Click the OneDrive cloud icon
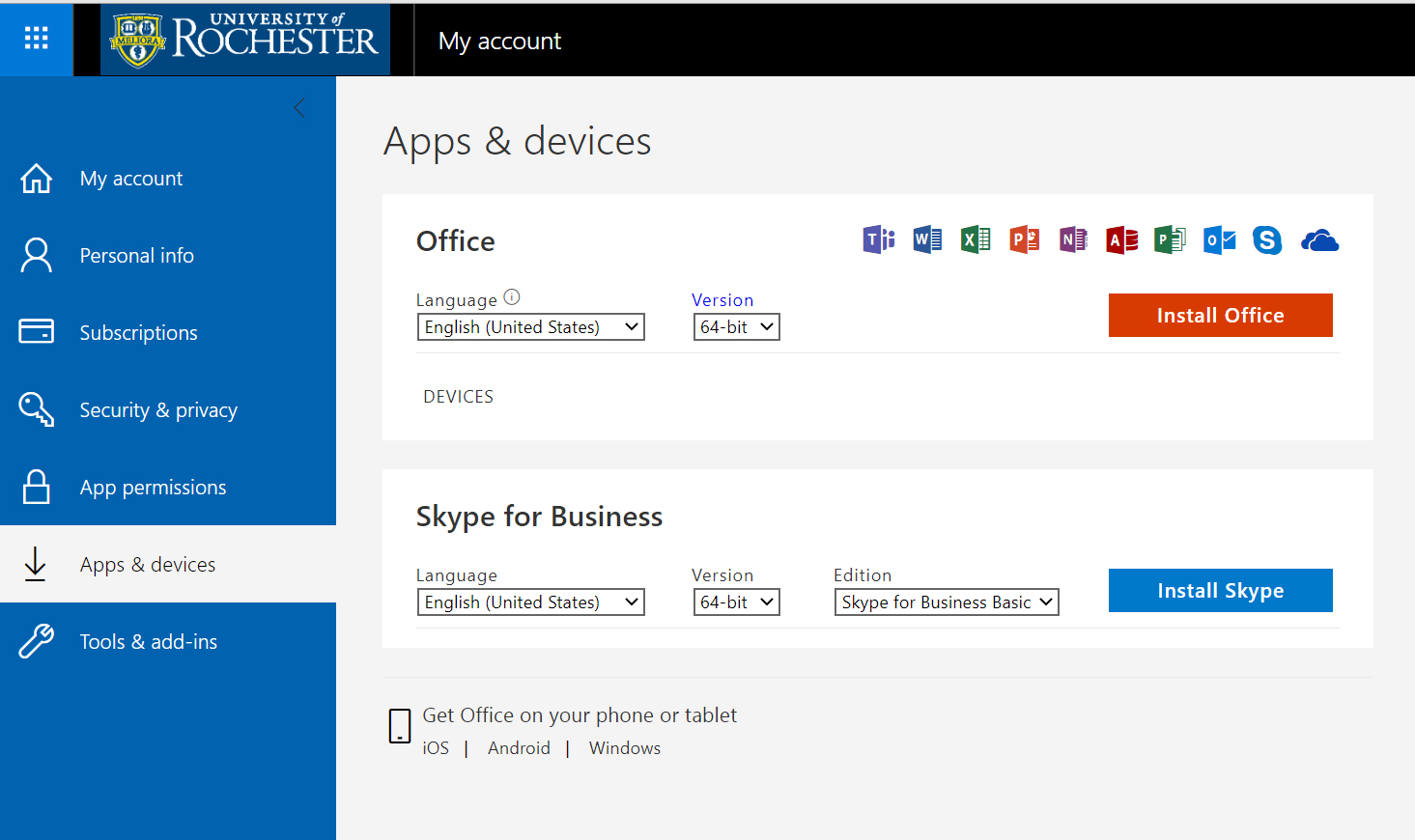 coord(1319,240)
